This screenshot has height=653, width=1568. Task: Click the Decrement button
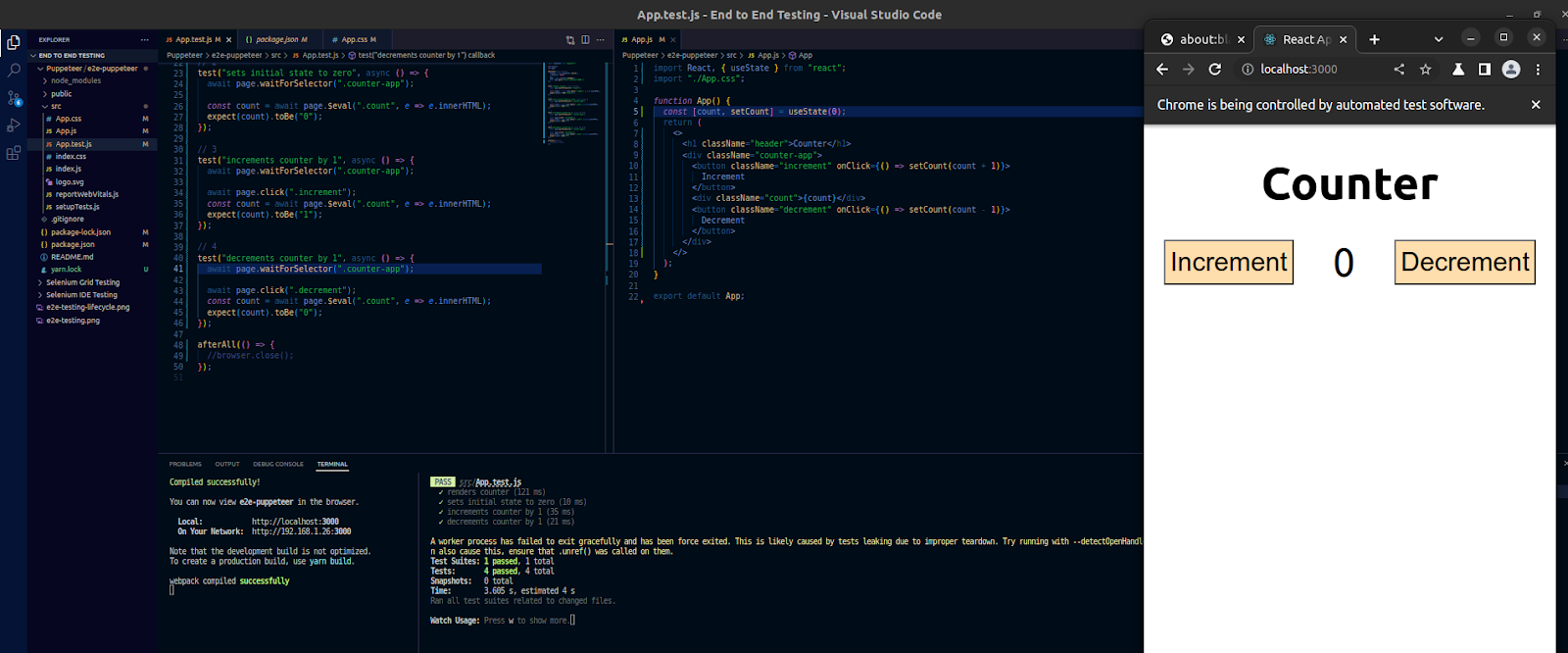click(1464, 263)
